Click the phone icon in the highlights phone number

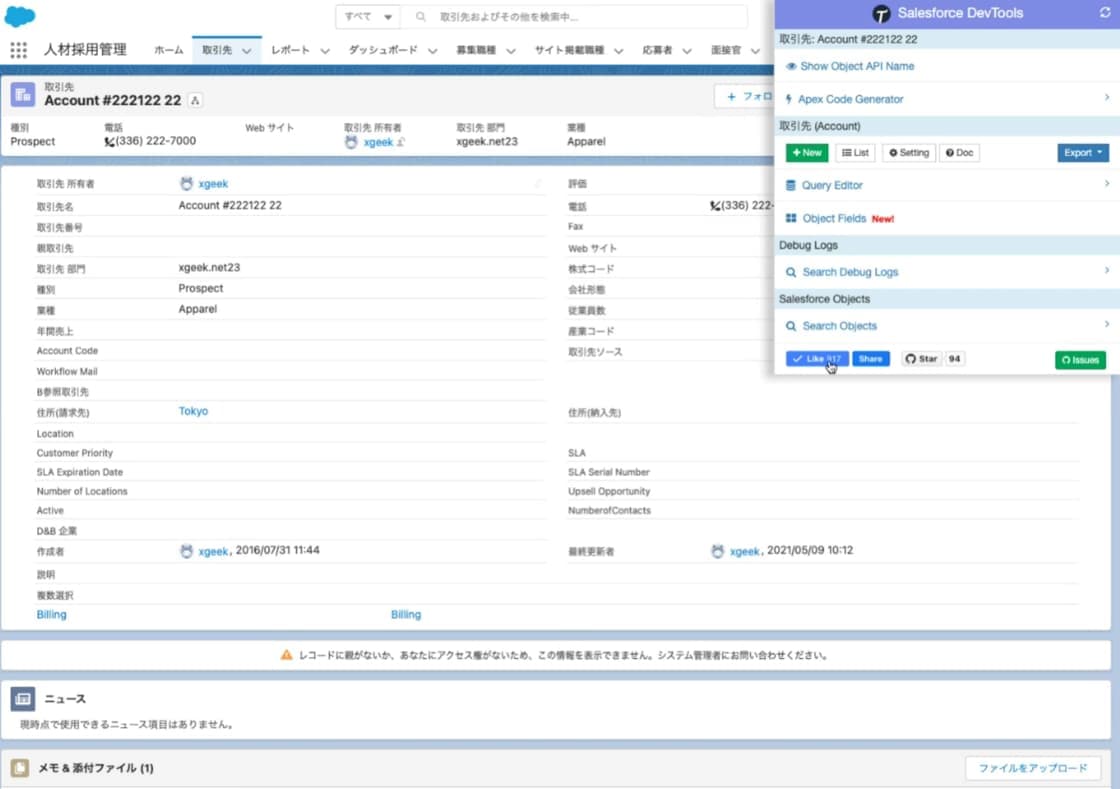coord(109,141)
